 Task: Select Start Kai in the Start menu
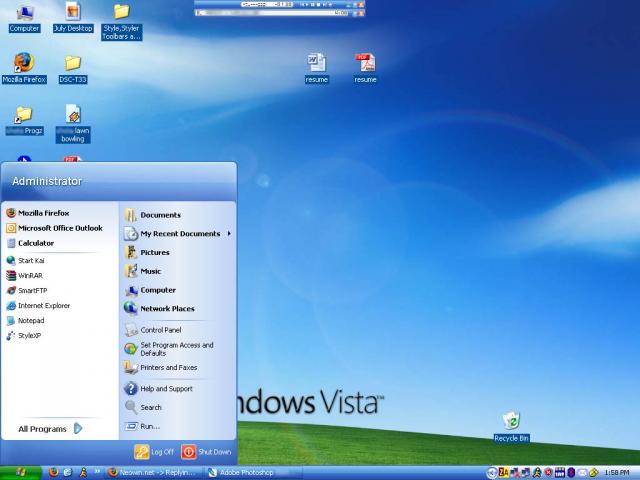click(x=25, y=260)
